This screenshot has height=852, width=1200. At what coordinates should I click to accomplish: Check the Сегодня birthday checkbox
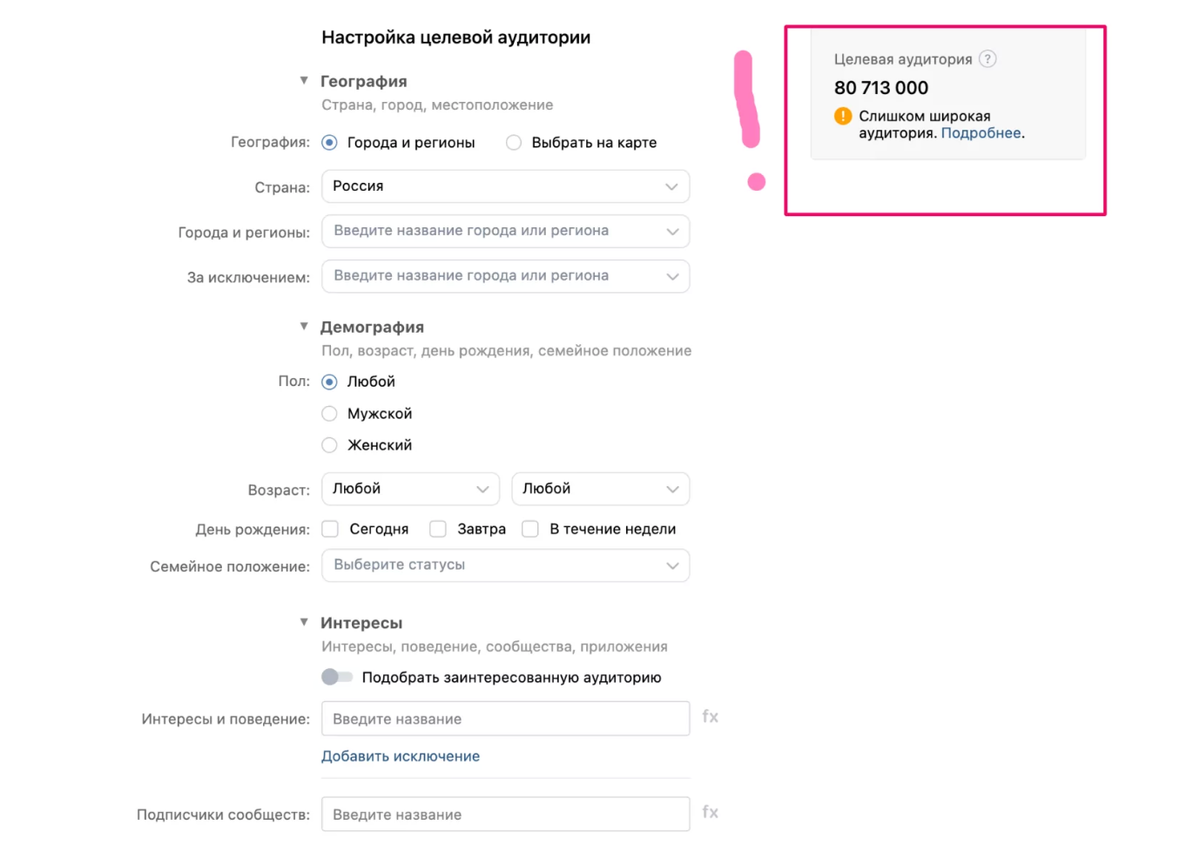(x=330, y=528)
